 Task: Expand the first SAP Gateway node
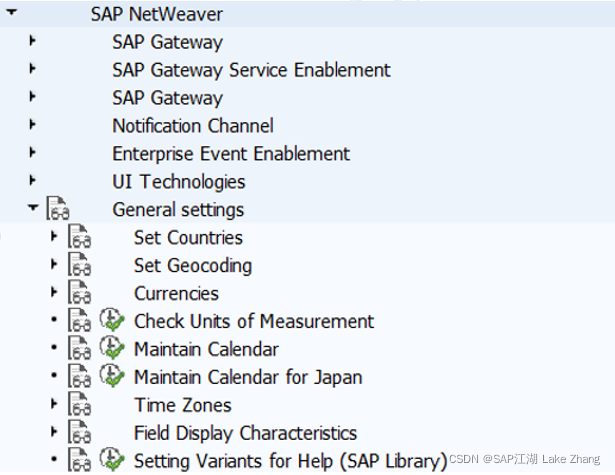[x=33, y=40]
